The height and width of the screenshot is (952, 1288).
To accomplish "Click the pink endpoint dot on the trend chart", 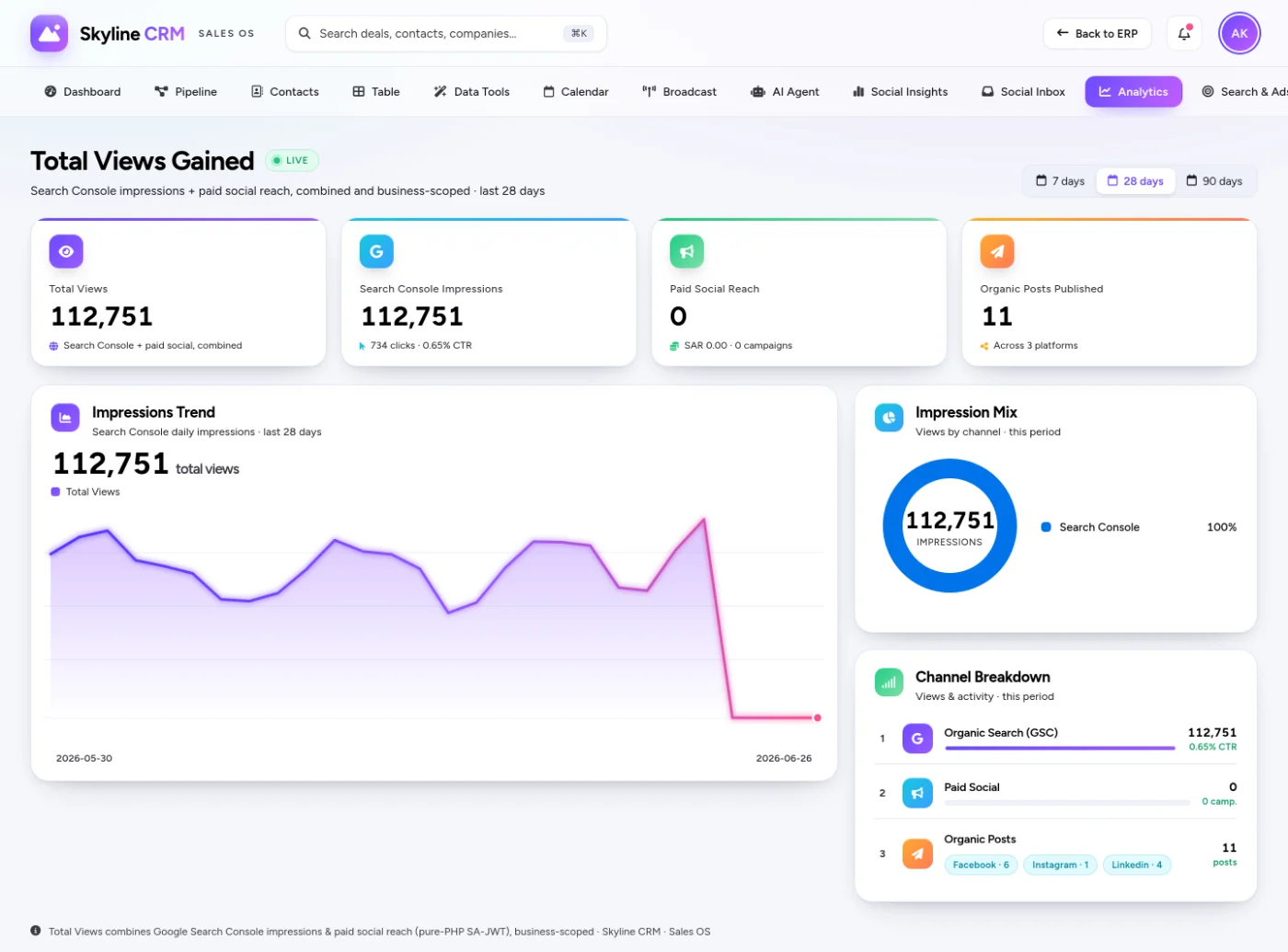I will tap(817, 717).
